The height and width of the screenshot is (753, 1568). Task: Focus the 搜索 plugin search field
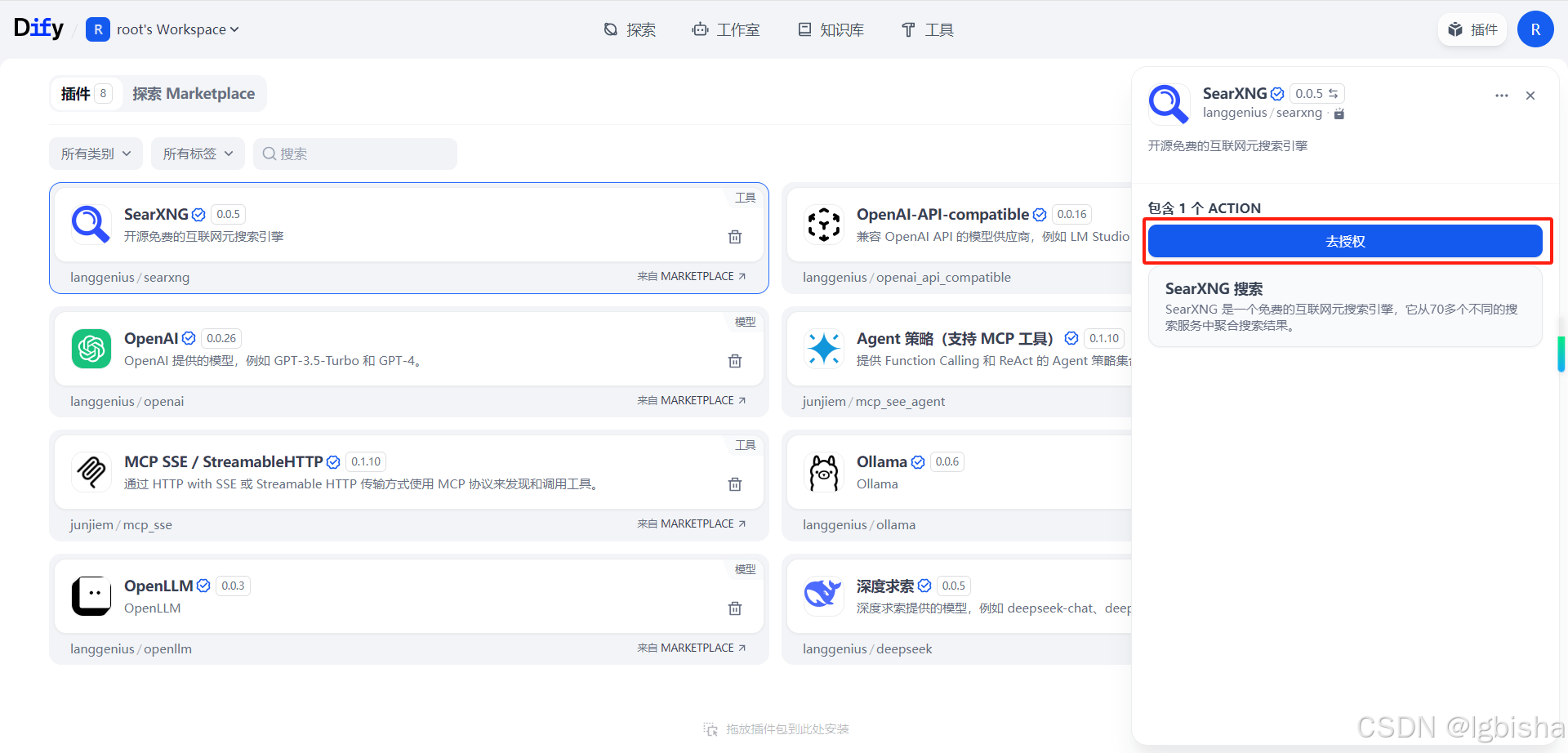pyautogui.click(x=355, y=154)
